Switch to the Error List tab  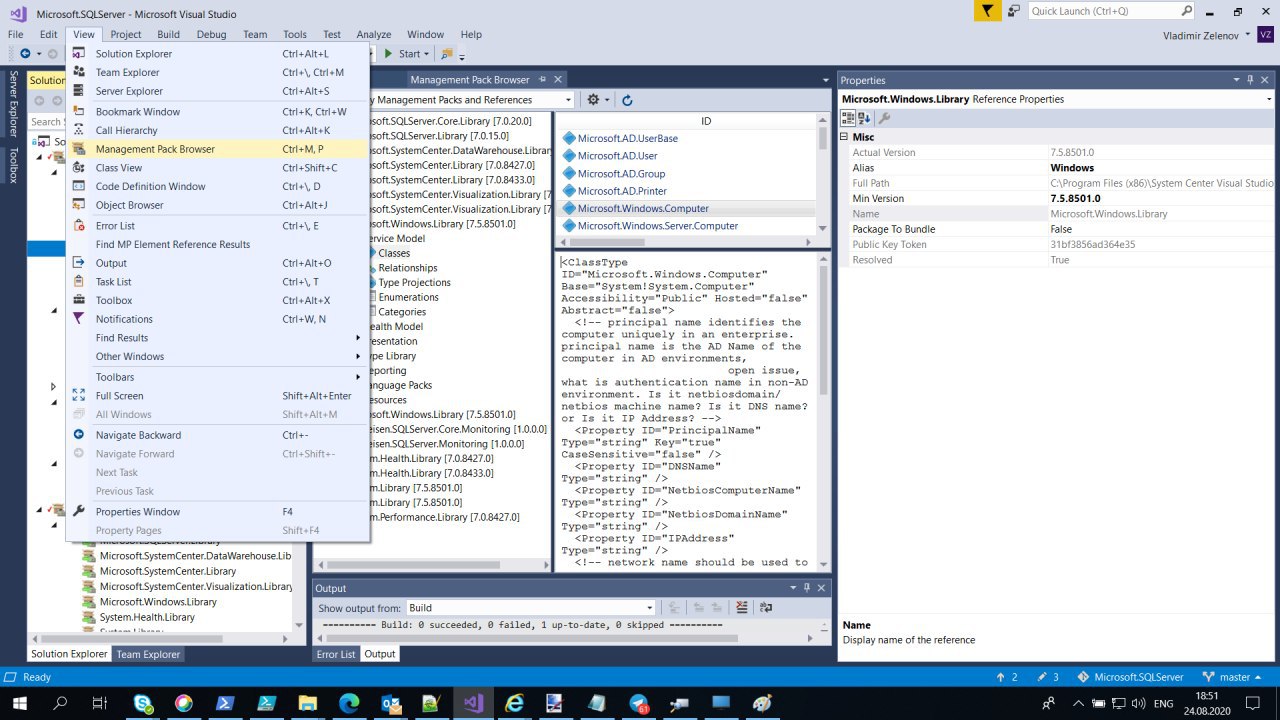coord(336,654)
